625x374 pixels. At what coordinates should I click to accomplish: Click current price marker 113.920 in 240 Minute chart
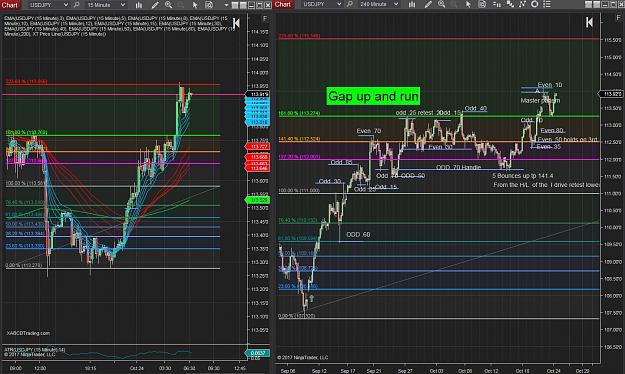coord(611,94)
